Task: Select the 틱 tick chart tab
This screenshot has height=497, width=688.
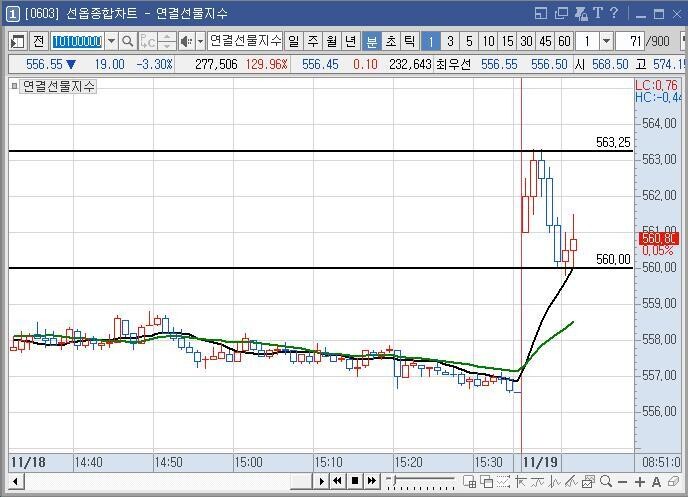Action: click(409, 42)
